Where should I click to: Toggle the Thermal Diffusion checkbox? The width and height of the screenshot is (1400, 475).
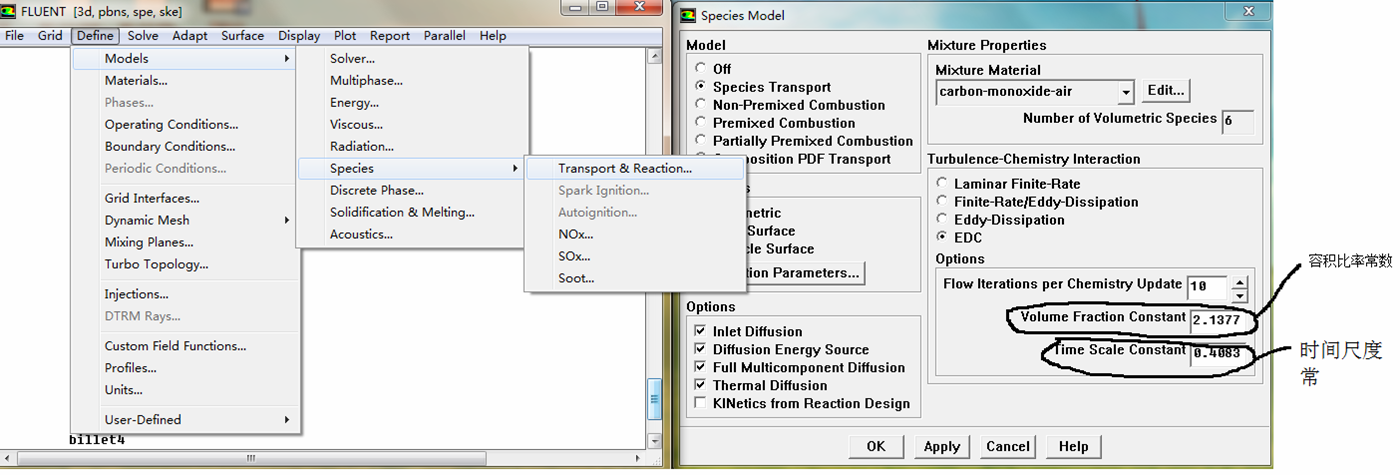699,386
